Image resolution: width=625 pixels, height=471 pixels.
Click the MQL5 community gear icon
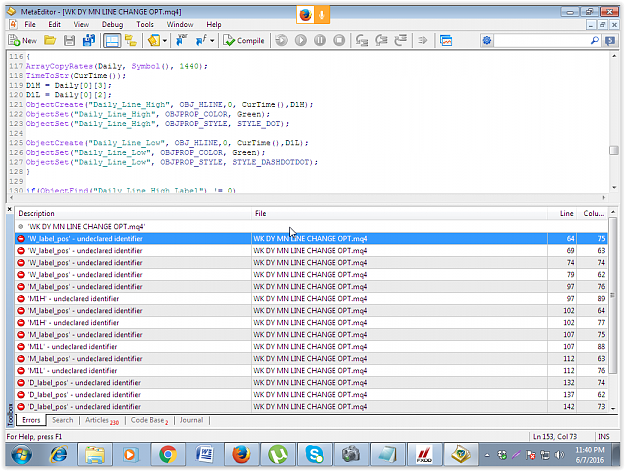(487, 40)
